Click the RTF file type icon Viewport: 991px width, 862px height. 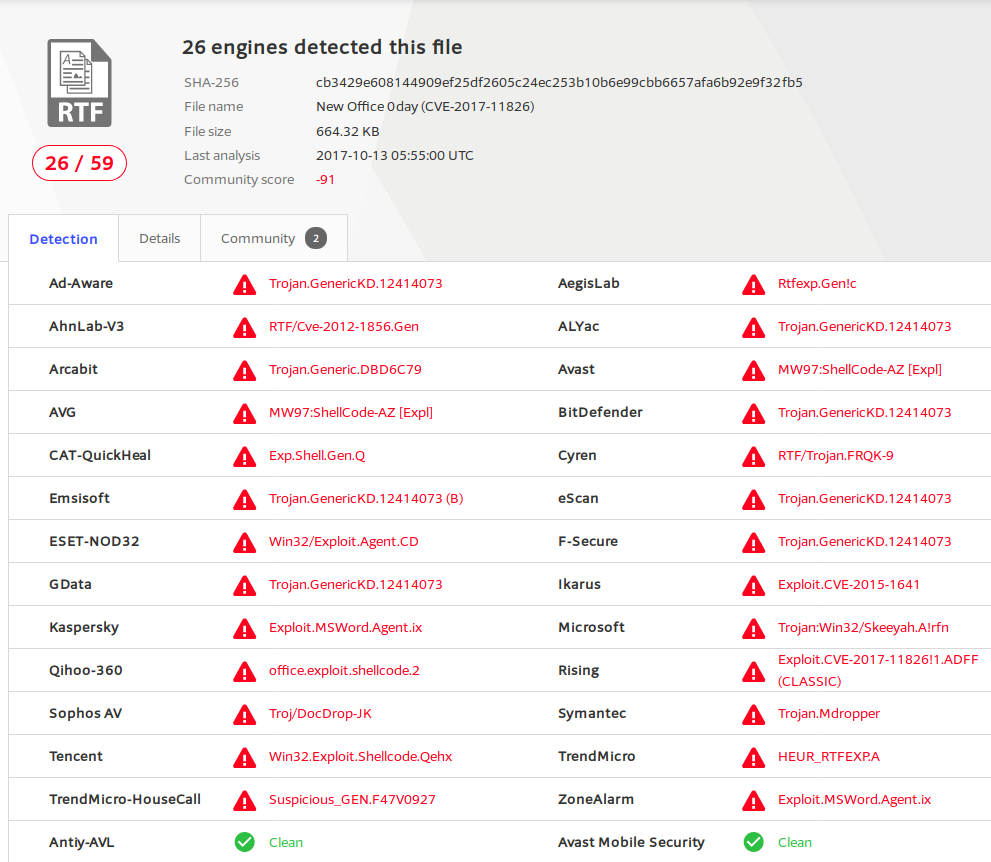(x=80, y=83)
